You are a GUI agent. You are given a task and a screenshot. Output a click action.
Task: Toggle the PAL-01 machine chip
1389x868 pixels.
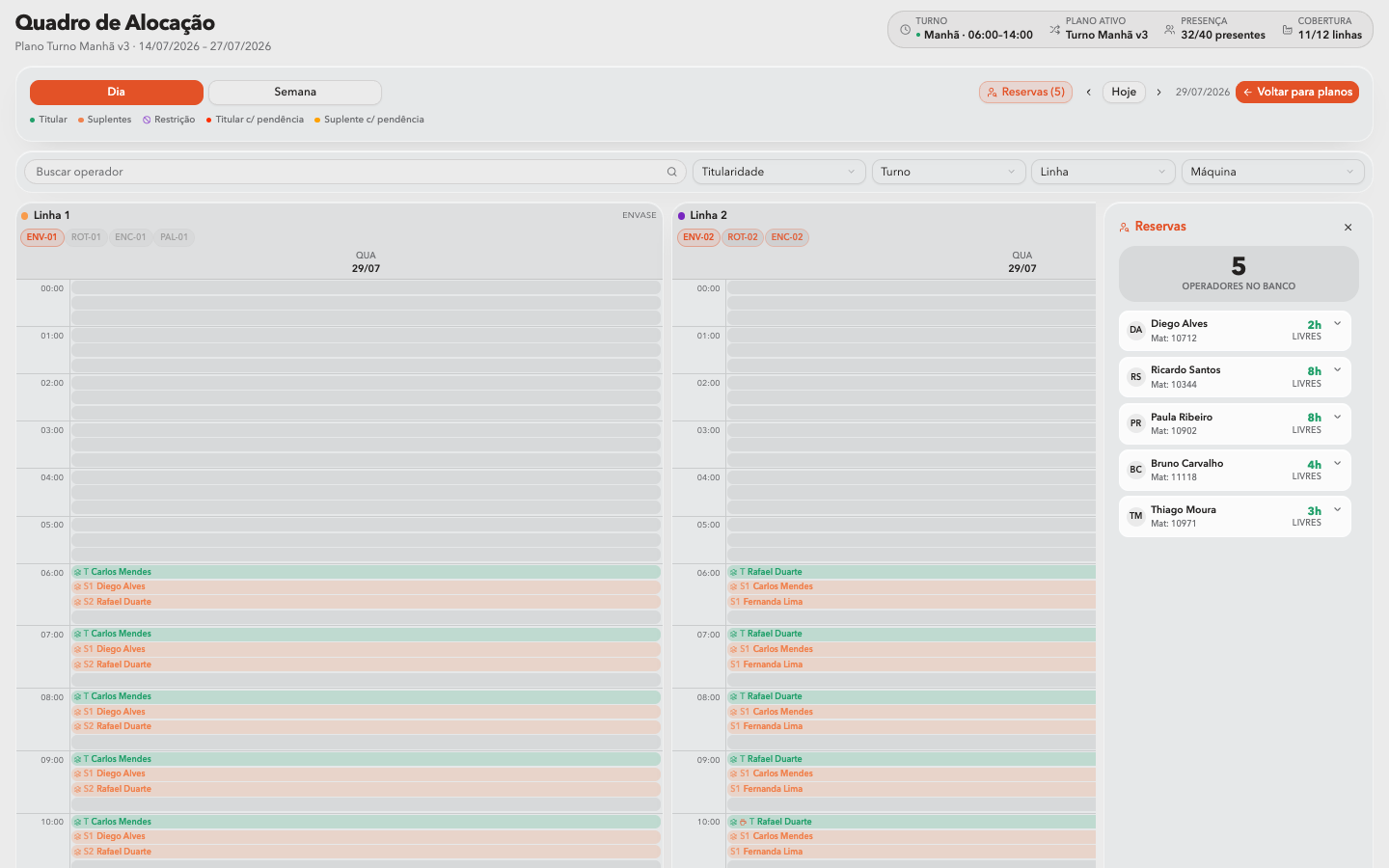[x=175, y=237]
